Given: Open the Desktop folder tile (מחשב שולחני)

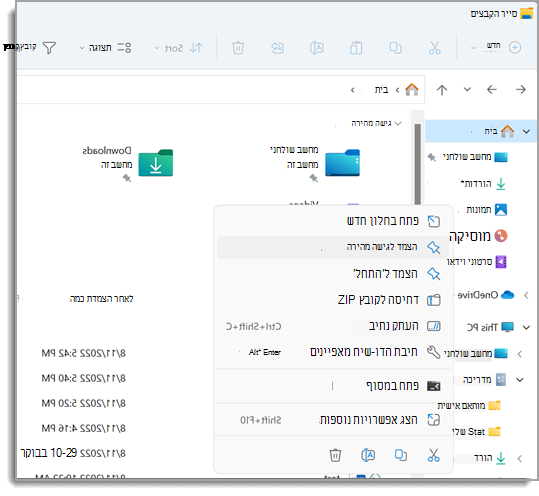Looking at the screenshot, I should (343, 163).
